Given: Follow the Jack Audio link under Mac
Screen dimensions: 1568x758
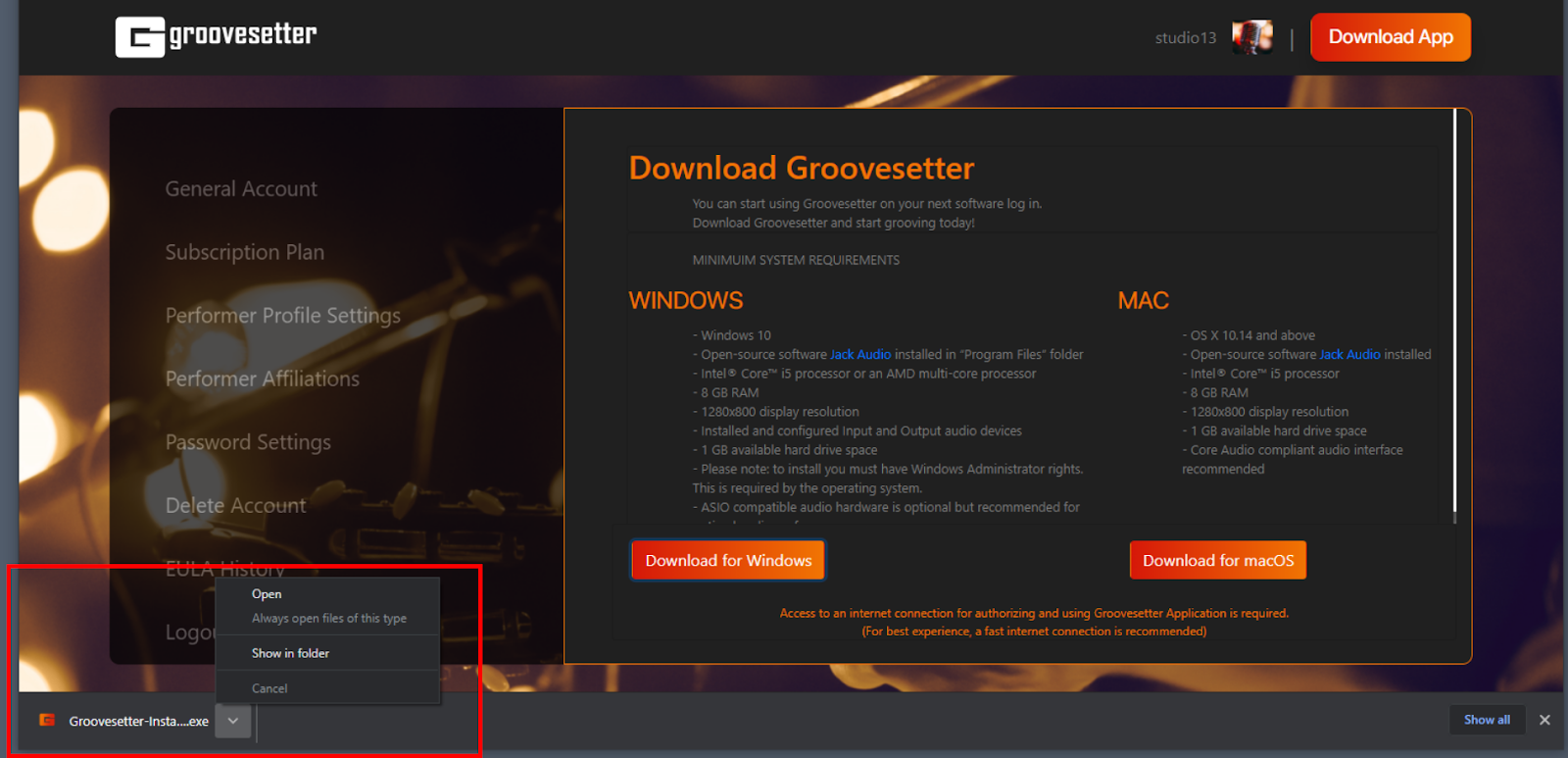Looking at the screenshot, I should [x=1349, y=355].
